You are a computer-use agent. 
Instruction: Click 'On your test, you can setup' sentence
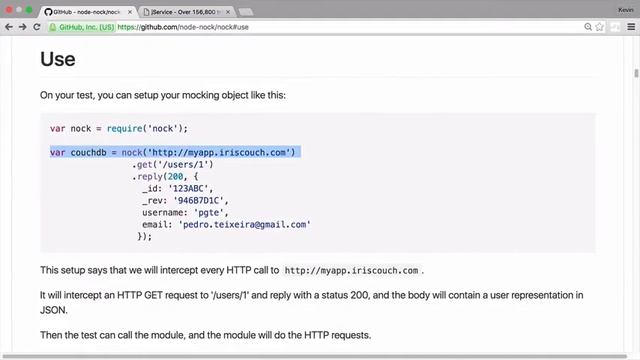(x=163, y=95)
